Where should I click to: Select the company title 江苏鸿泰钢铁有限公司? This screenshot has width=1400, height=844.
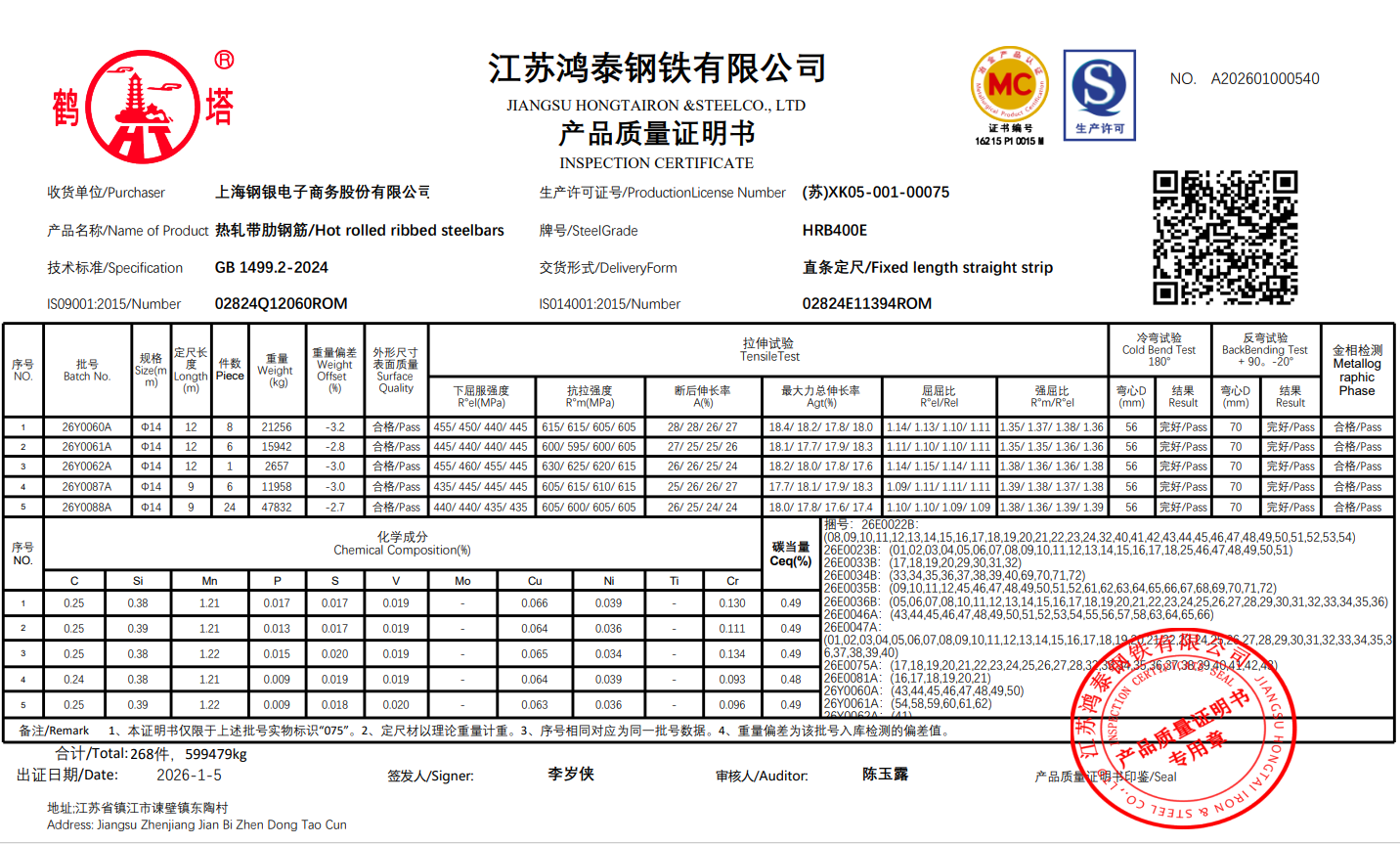tap(657, 68)
